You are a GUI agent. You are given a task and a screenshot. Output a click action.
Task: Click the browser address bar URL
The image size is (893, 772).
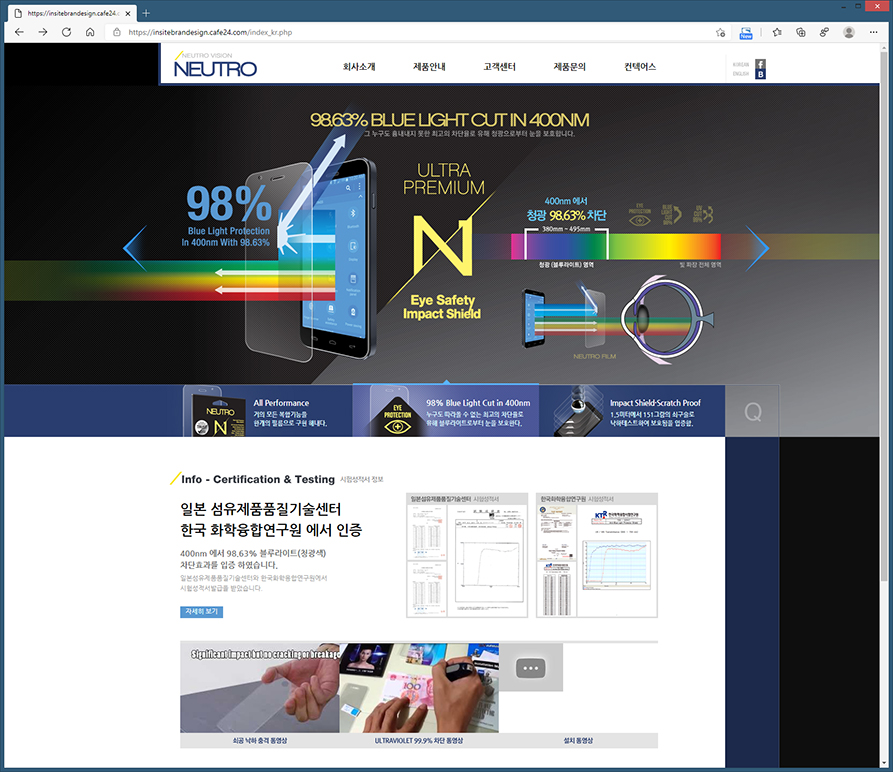tap(210, 32)
